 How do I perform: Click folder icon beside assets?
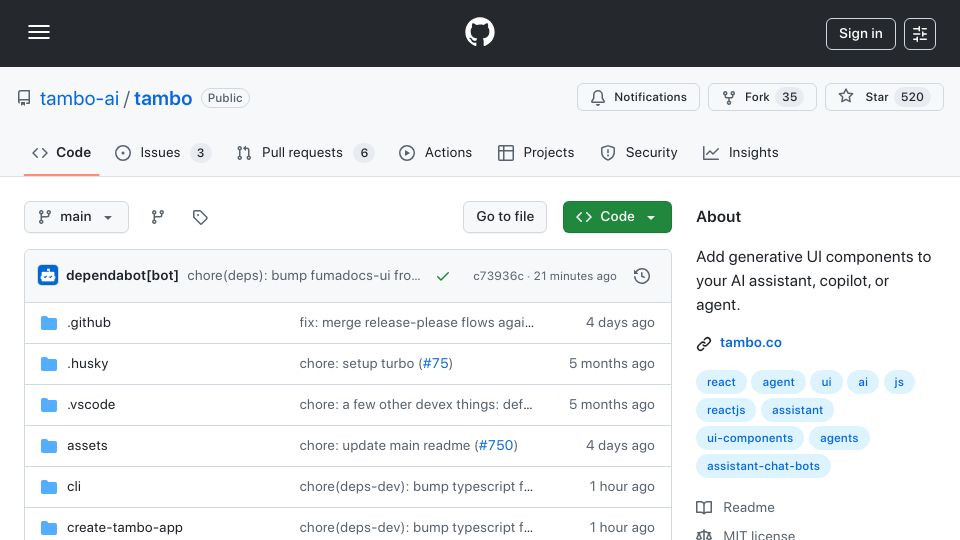49,446
